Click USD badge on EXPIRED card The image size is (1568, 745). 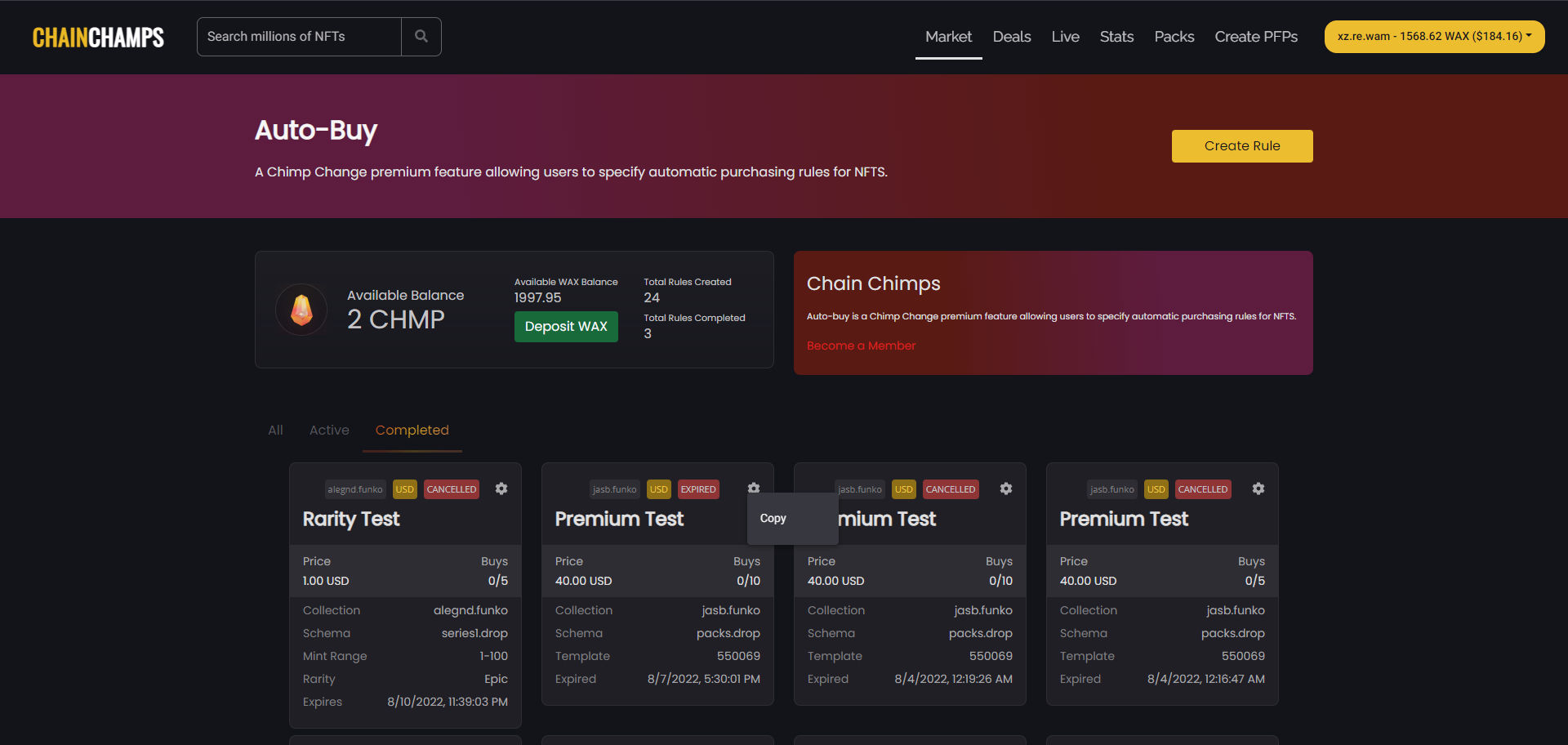coord(659,489)
